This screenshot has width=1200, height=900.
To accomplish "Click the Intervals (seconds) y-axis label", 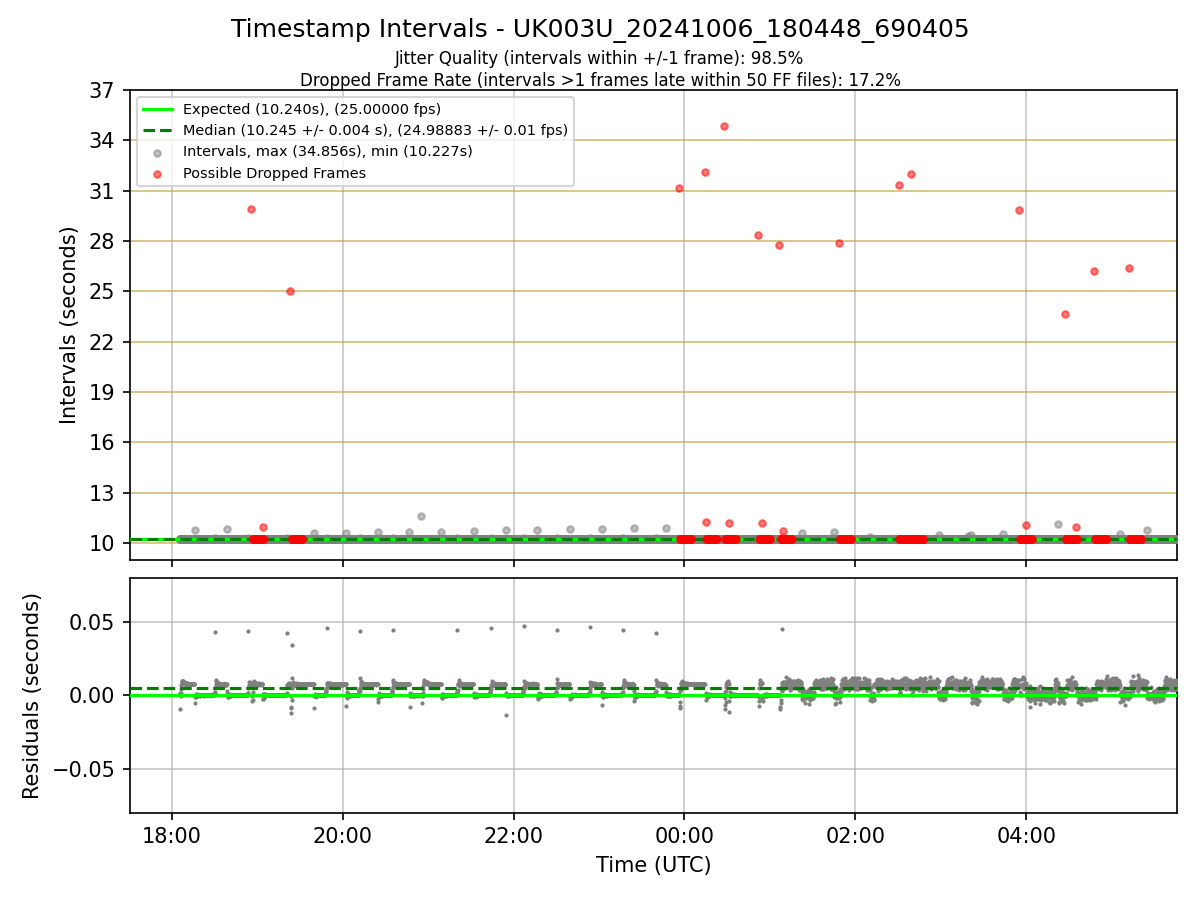I will [x=68, y=325].
